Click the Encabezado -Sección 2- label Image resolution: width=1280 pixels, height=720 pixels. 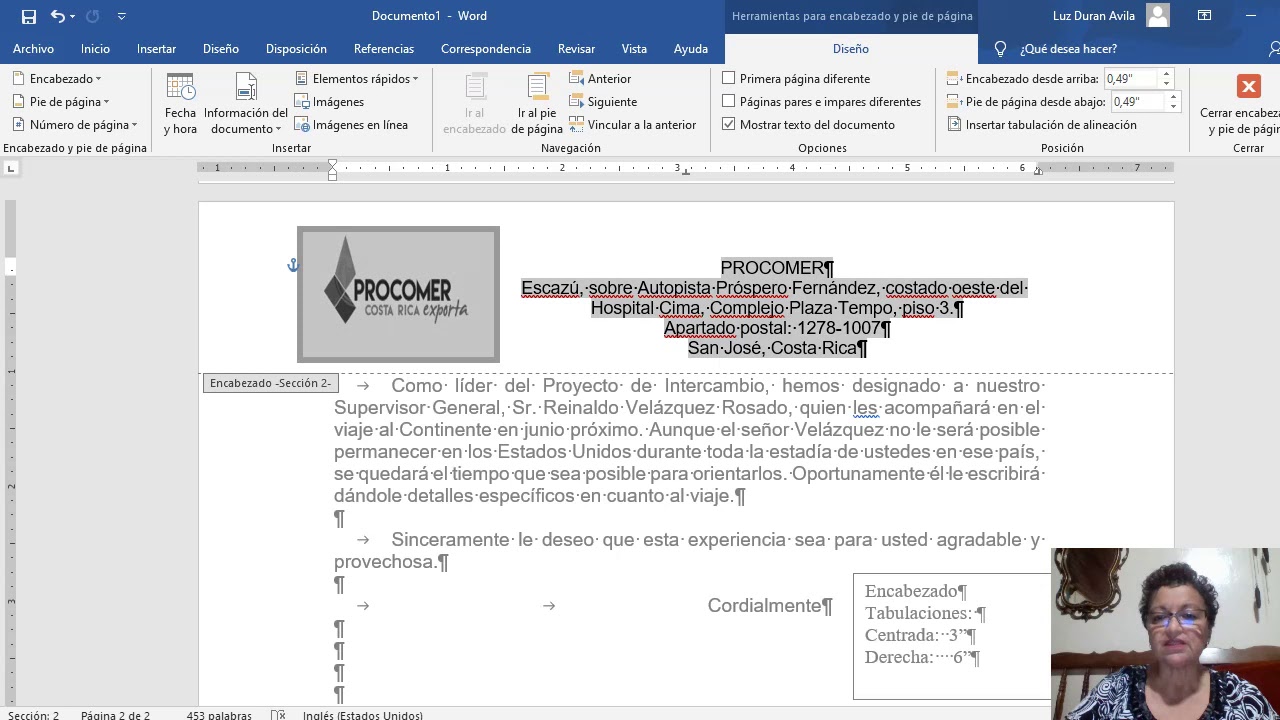[270, 383]
